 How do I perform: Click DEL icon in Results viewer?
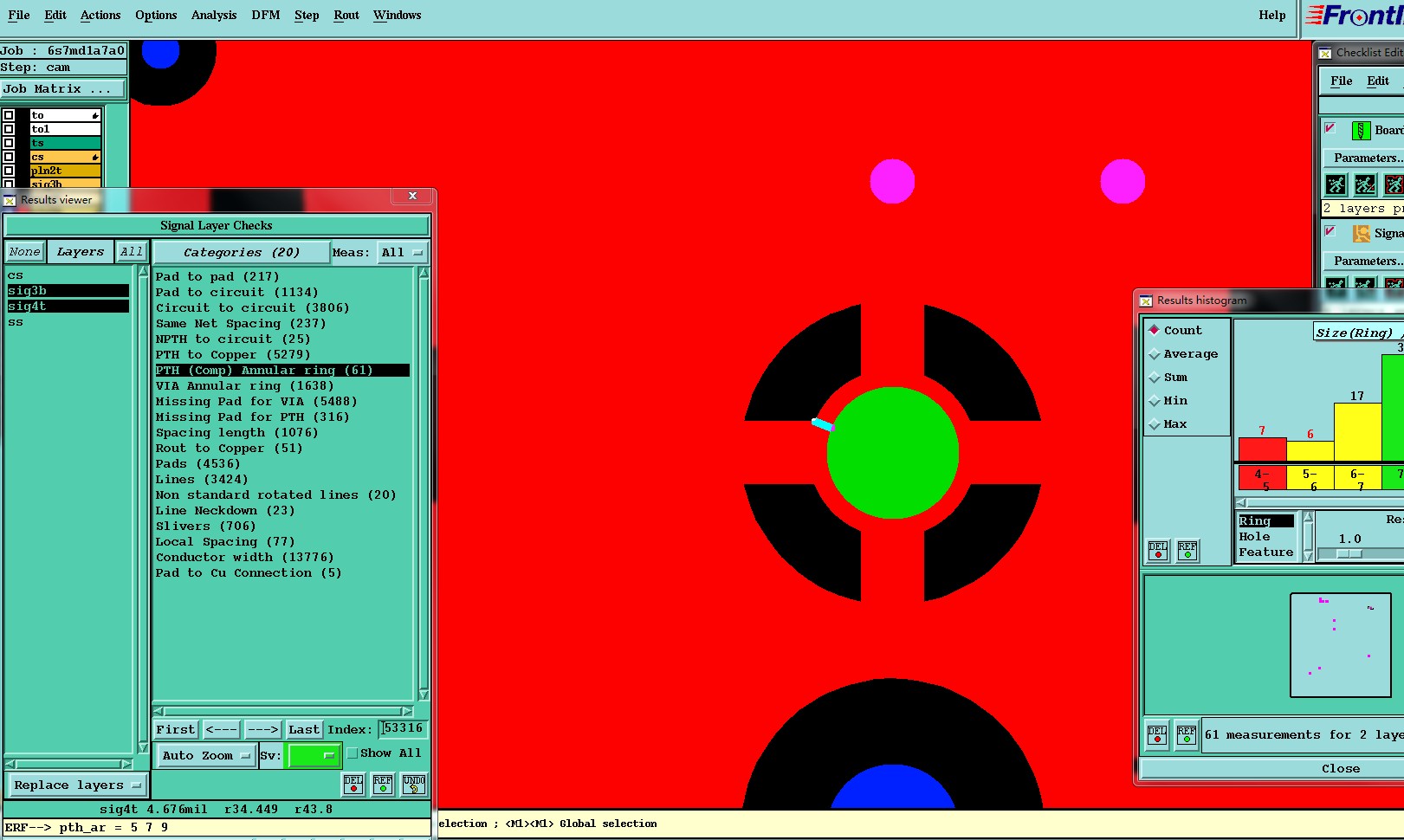coord(353,784)
